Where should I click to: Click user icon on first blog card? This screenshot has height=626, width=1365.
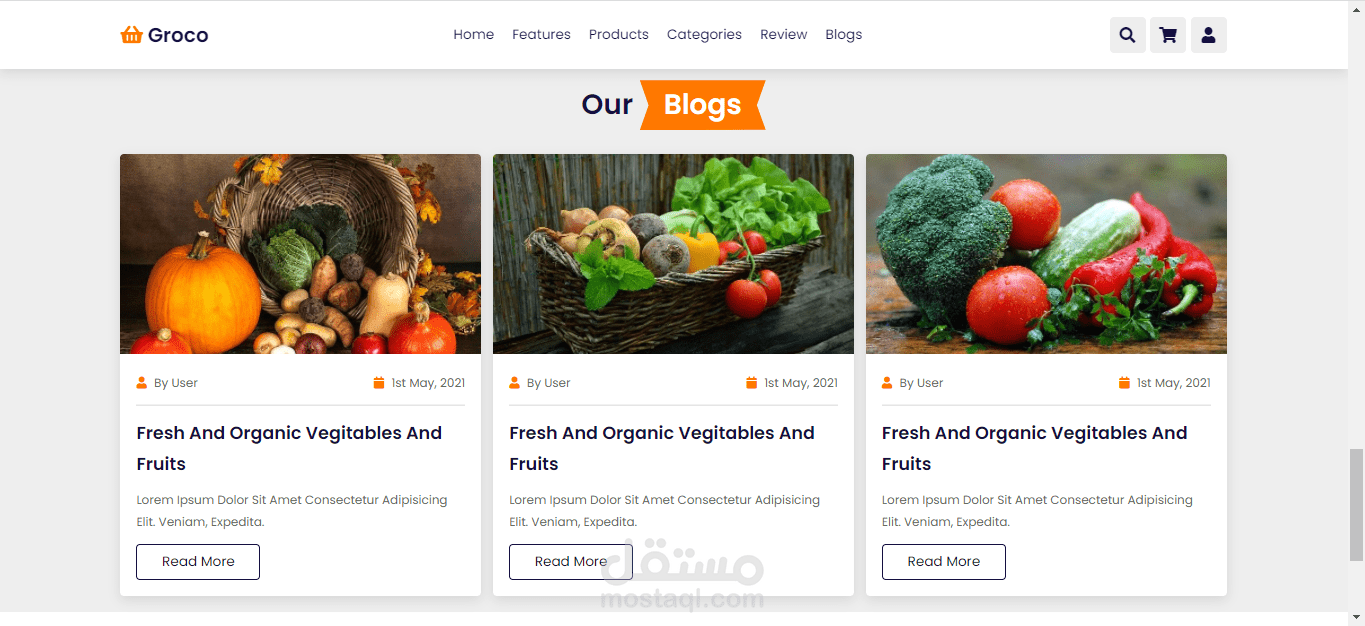pyautogui.click(x=141, y=383)
